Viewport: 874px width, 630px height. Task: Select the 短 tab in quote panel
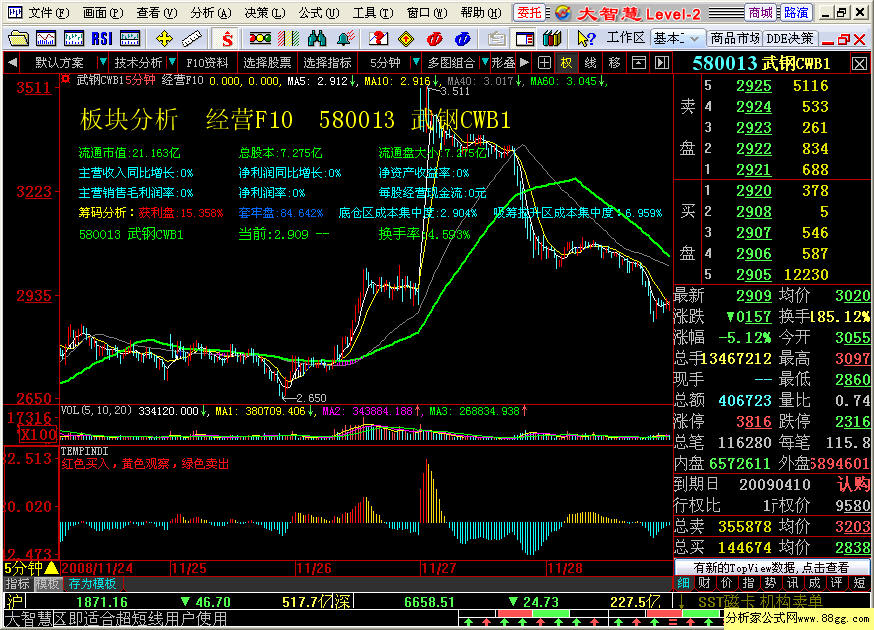pos(859,583)
